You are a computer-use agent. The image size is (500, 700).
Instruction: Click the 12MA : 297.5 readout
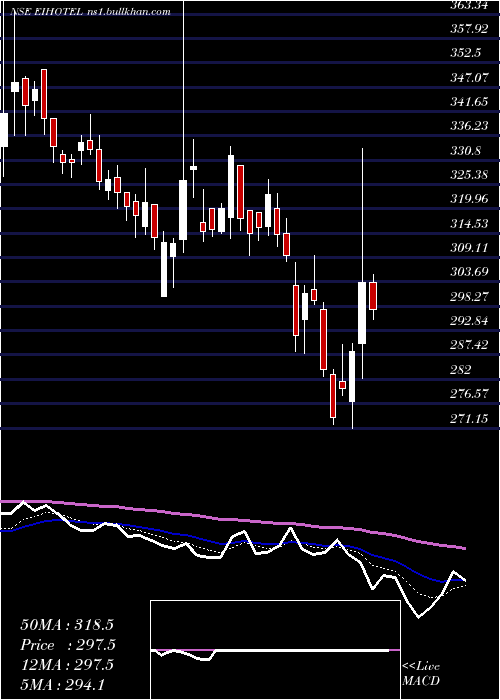tap(67, 665)
